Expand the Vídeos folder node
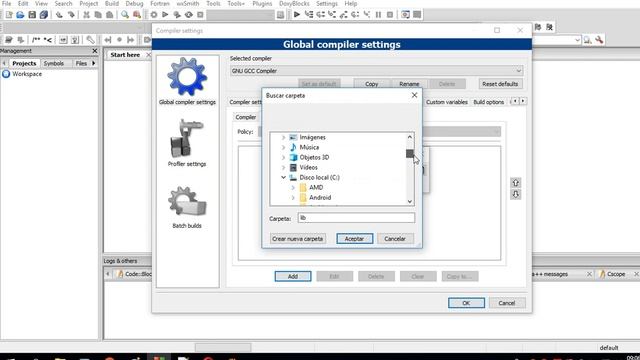Image resolution: width=640 pixels, height=360 pixels. click(x=283, y=167)
